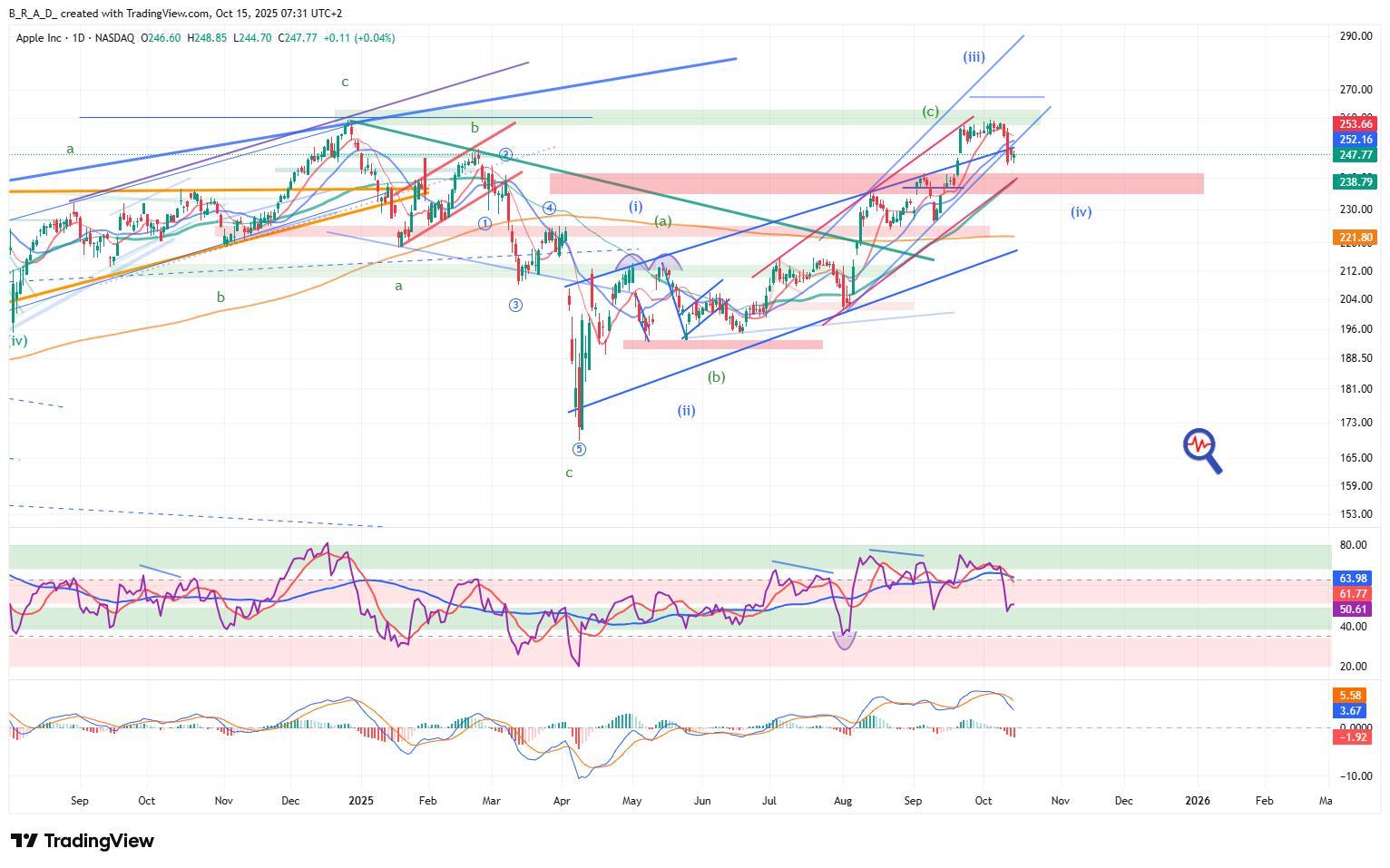Select the orange 221.80 moving average label

tap(1355, 238)
